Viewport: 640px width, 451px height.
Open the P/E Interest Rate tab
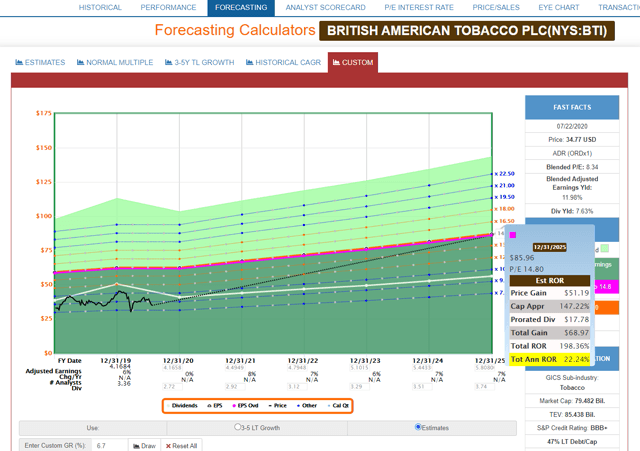click(419, 7)
